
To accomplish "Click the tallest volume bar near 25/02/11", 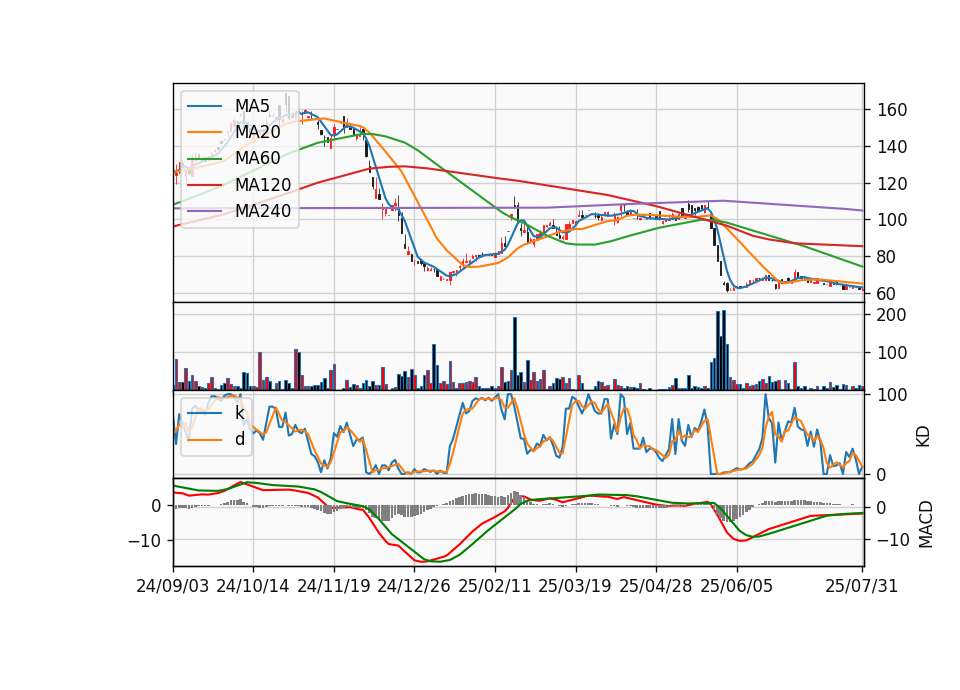I will coord(515,354).
